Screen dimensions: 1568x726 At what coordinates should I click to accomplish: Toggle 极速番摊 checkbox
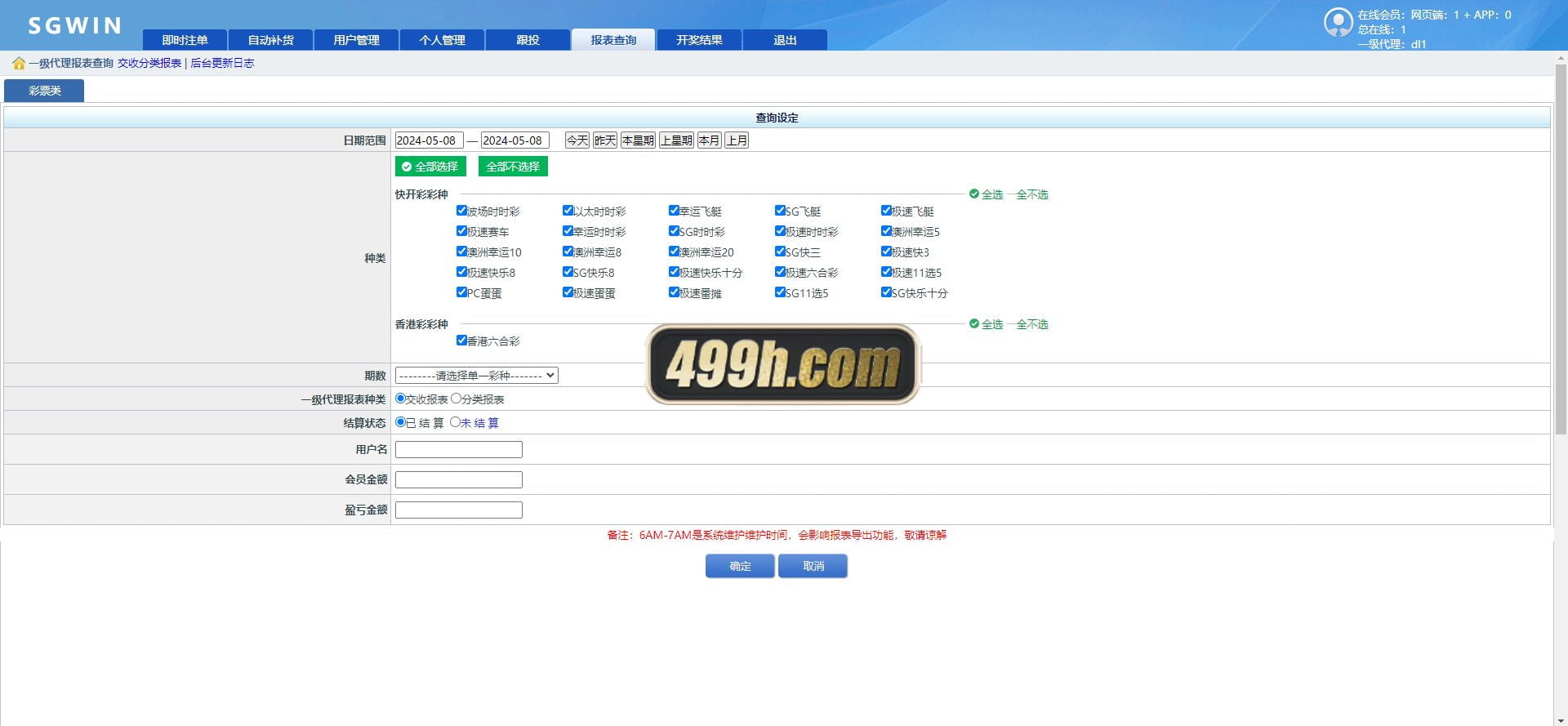(674, 292)
